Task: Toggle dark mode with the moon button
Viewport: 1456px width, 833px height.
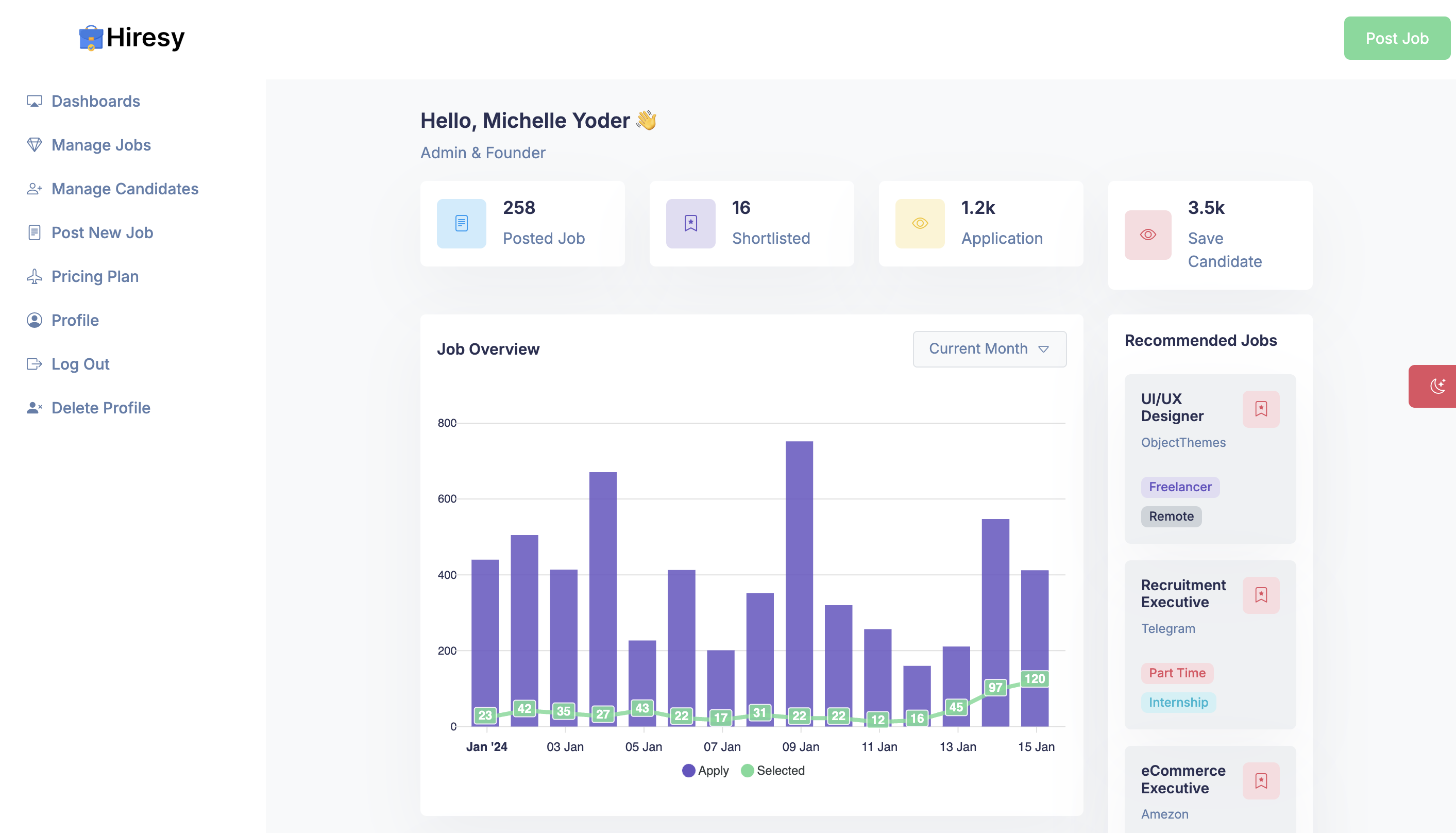Action: 1433,386
